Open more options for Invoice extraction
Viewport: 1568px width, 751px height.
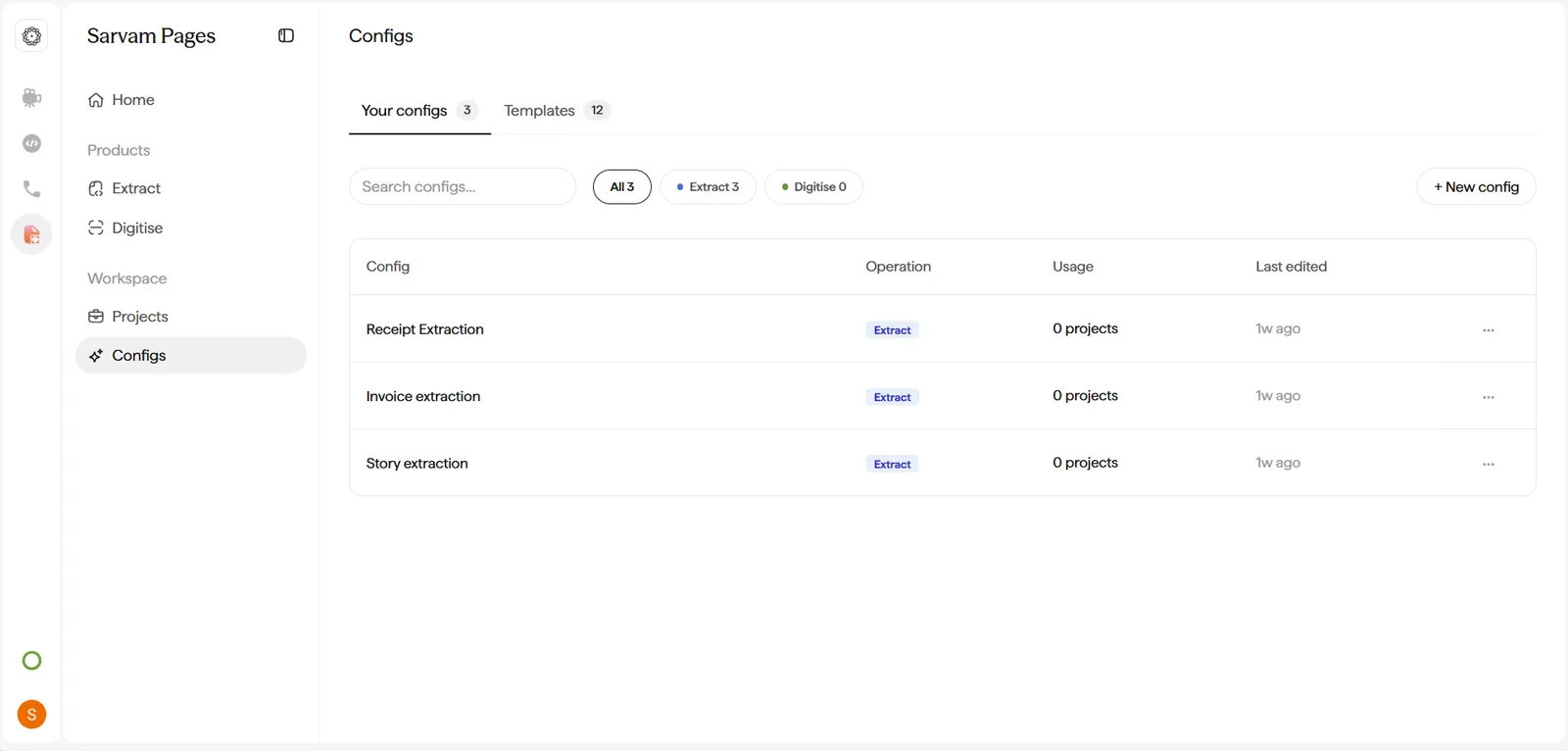1489,397
